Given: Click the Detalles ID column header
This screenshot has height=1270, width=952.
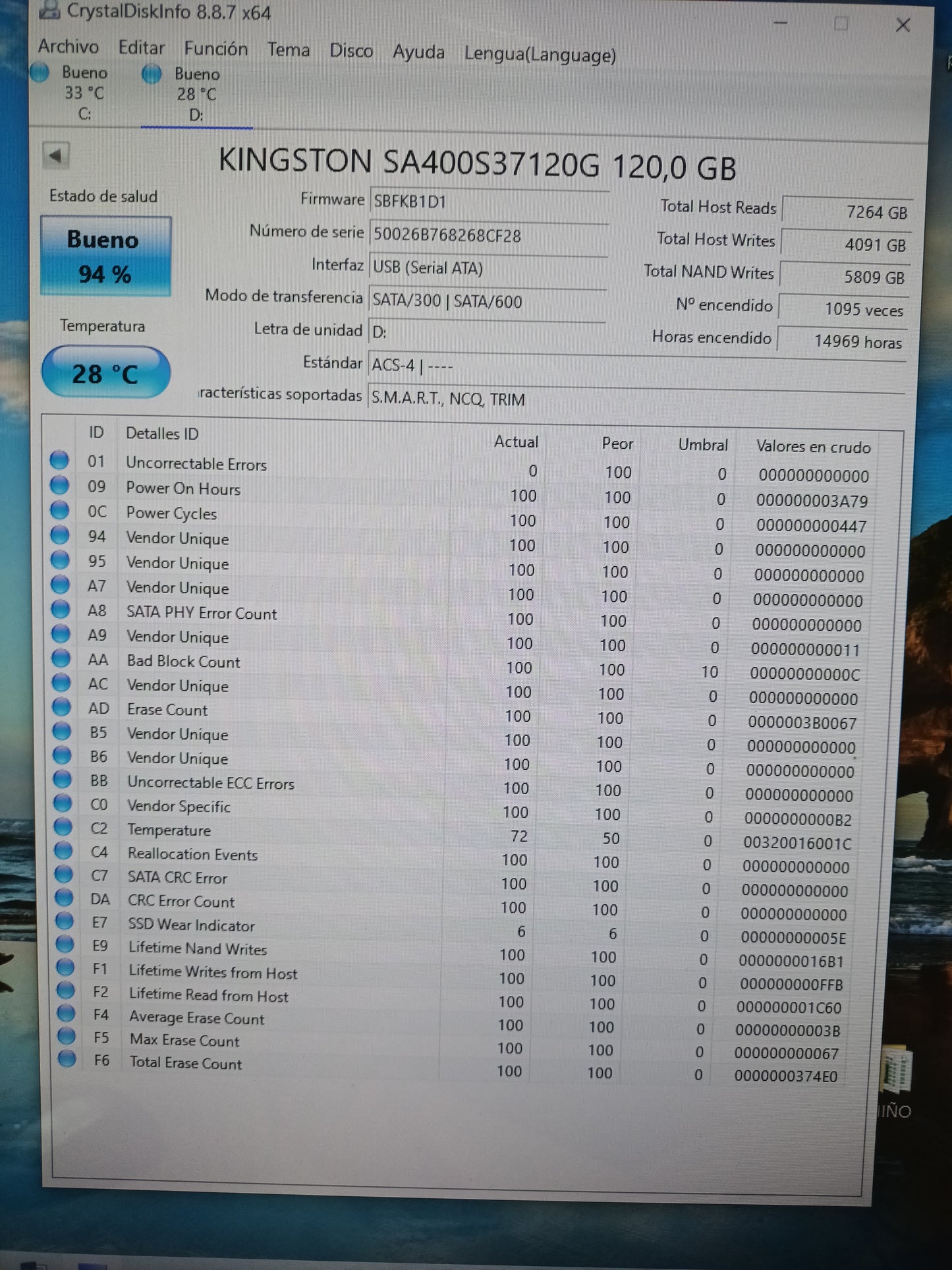Looking at the screenshot, I should click(162, 433).
